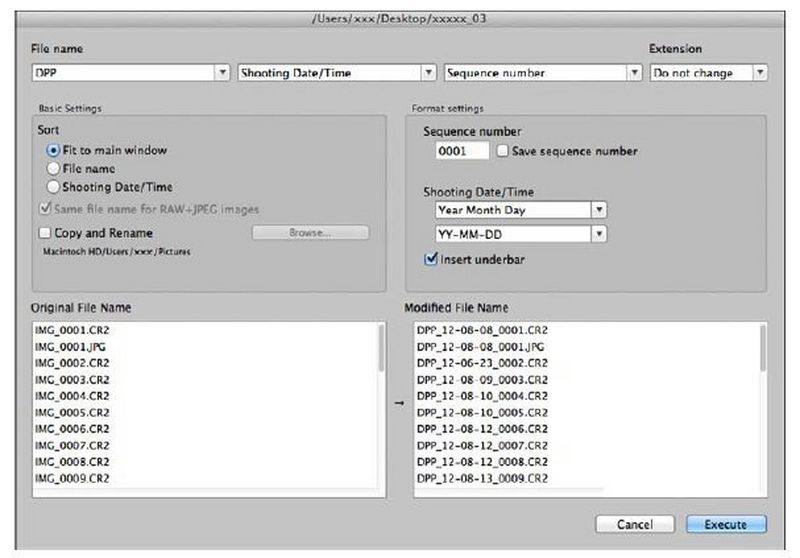The height and width of the screenshot is (558, 800).
Task: Click the Execute button
Action: pos(726,524)
